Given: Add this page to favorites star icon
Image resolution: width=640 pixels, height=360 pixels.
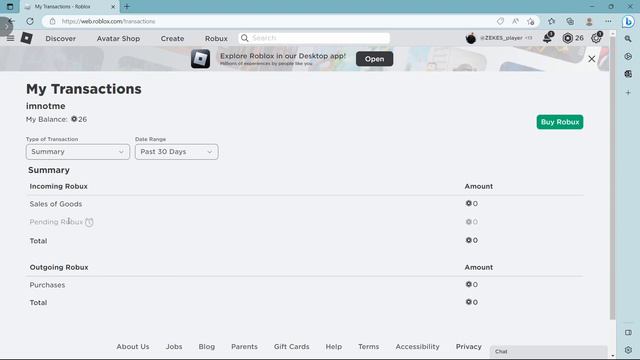Looking at the screenshot, I should point(531,21).
